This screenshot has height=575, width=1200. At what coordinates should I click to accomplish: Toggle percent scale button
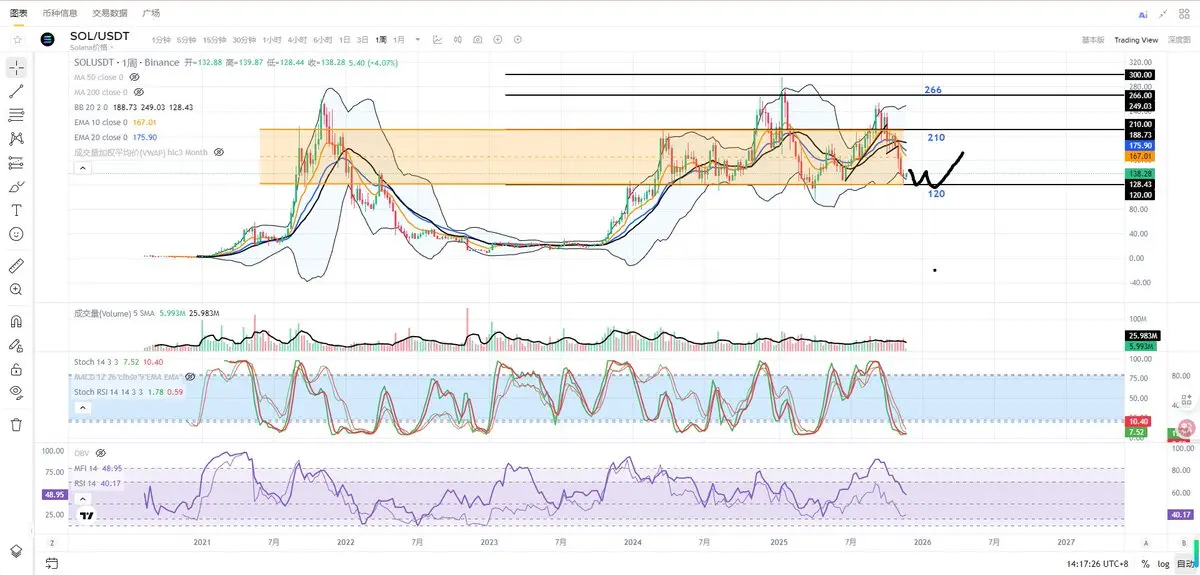[1145, 564]
